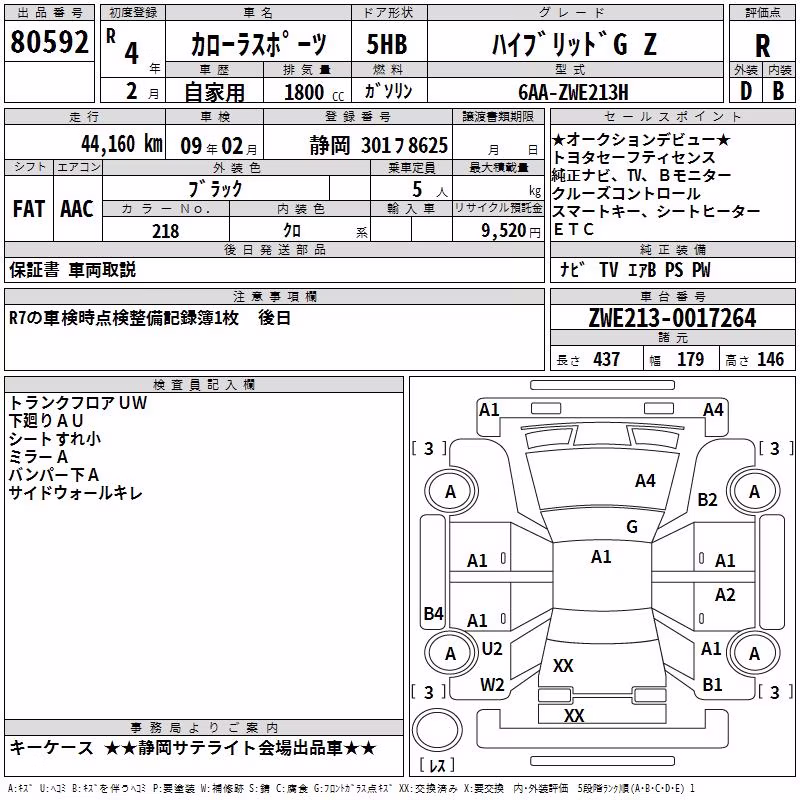Click chassis number ZWE213-0017264
The height and width of the screenshot is (800, 800).
672,318
